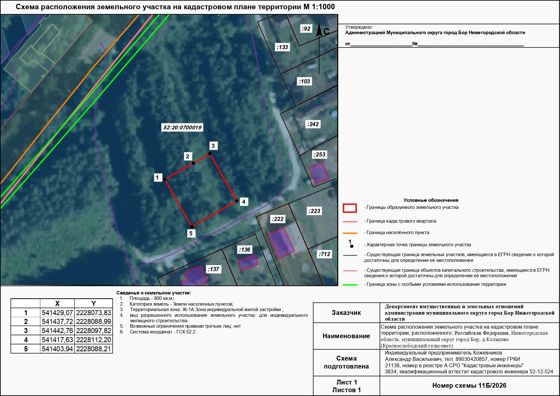Click the X column header in coordinate table
The height and width of the screenshot is (396, 560).
pyautogui.click(x=58, y=303)
